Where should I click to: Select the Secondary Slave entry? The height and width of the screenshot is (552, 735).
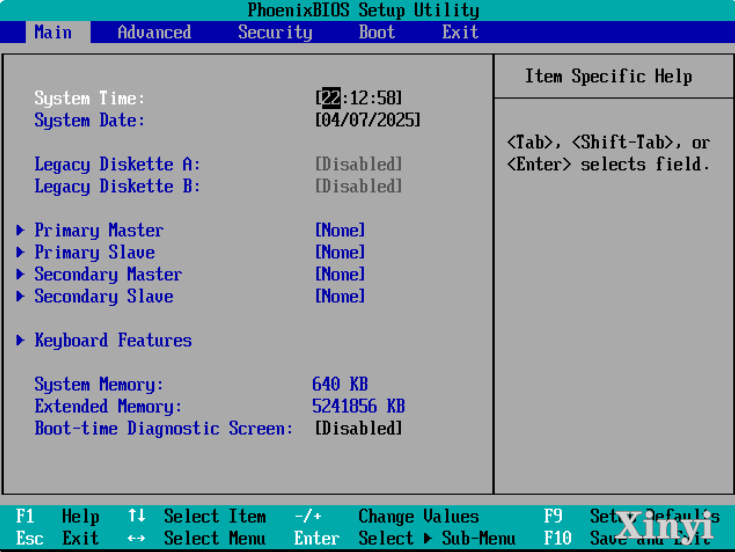click(x=104, y=297)
